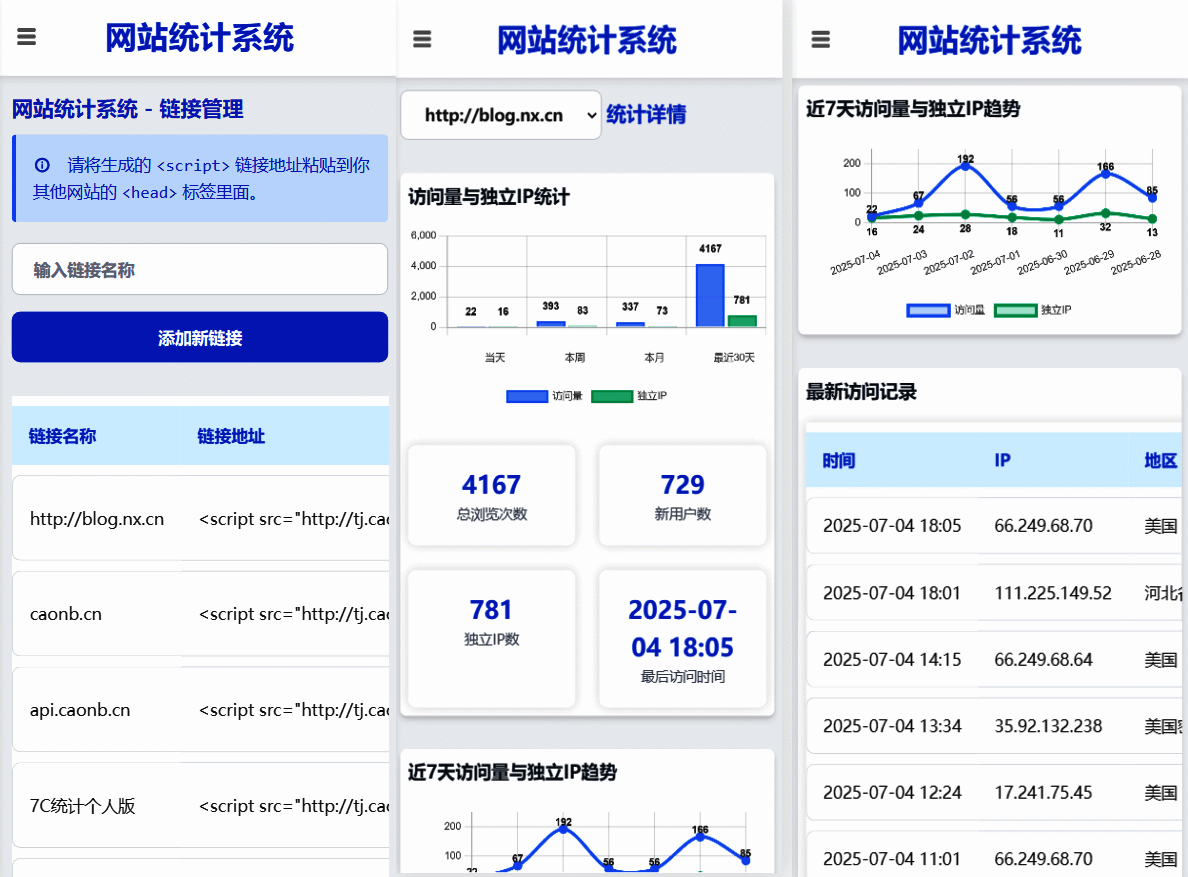Click the 网站统计系统 title in the left panel
Image resolution: width=1188 pixels, height=877 pixels.
(x=199, y=37)
